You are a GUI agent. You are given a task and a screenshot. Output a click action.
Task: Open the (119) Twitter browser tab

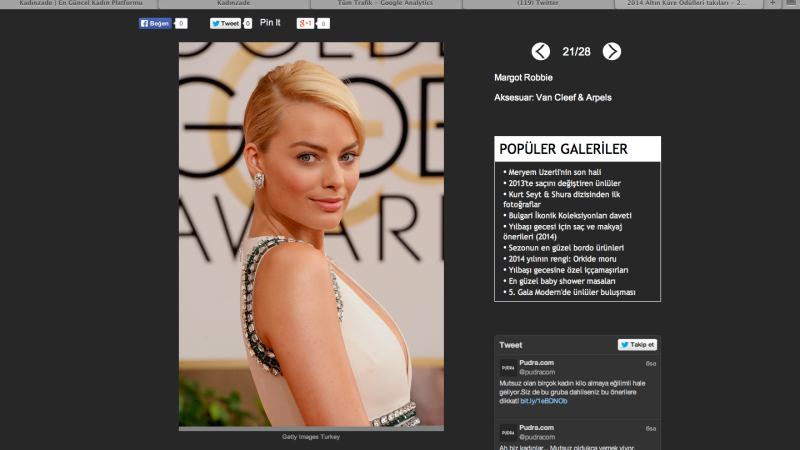point(537,3)
